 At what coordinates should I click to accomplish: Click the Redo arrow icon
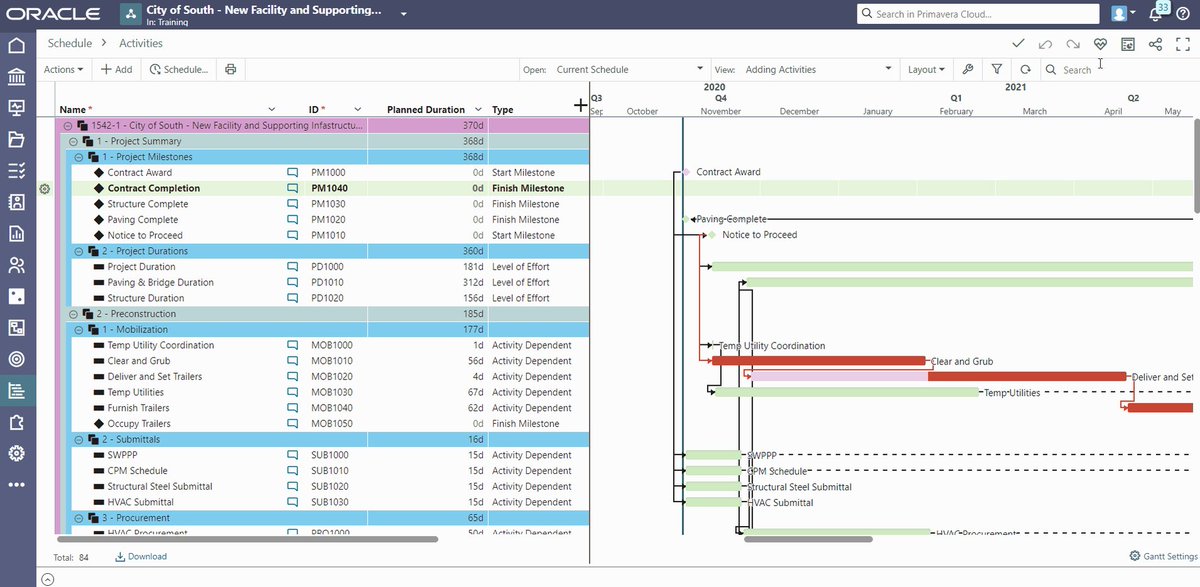(1073, 44)
